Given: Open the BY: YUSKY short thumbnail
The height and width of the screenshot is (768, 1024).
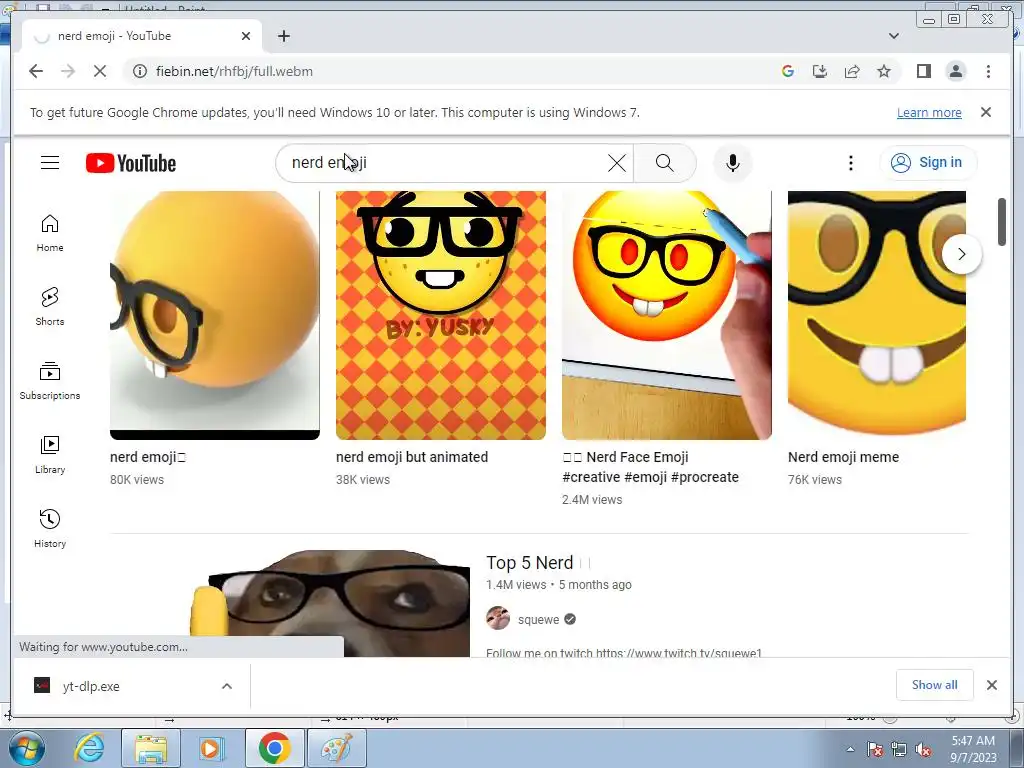Looking at the screenshot, I should (x=441, y=315).
